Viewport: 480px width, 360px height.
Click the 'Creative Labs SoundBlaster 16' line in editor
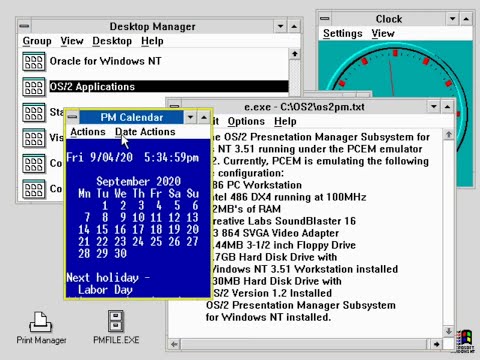pos(284,221)
